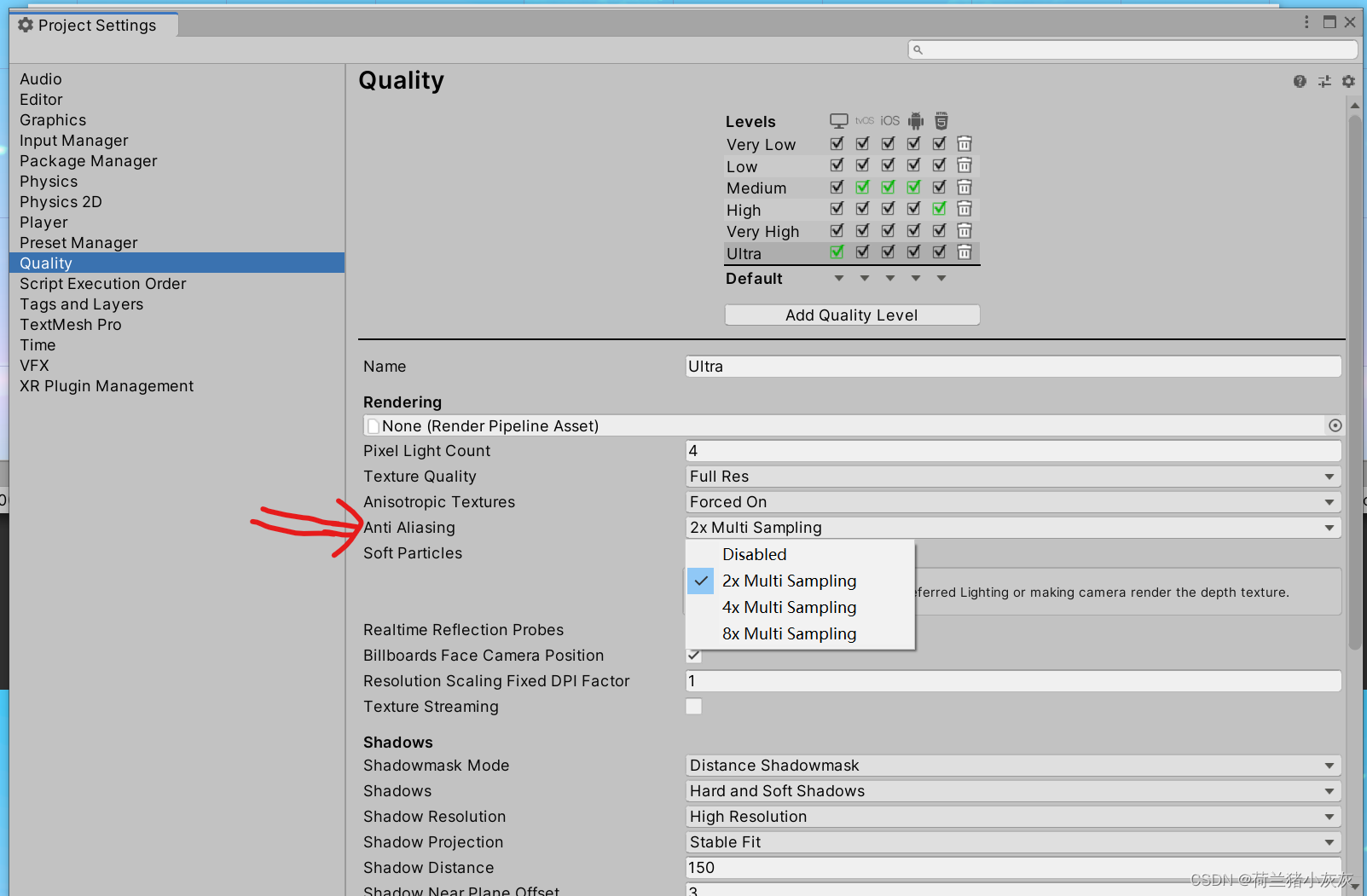Image resolution: width=1367 pixels, height=896 pixels.
Task: Delete the Very High quality level
Action: 964,230
